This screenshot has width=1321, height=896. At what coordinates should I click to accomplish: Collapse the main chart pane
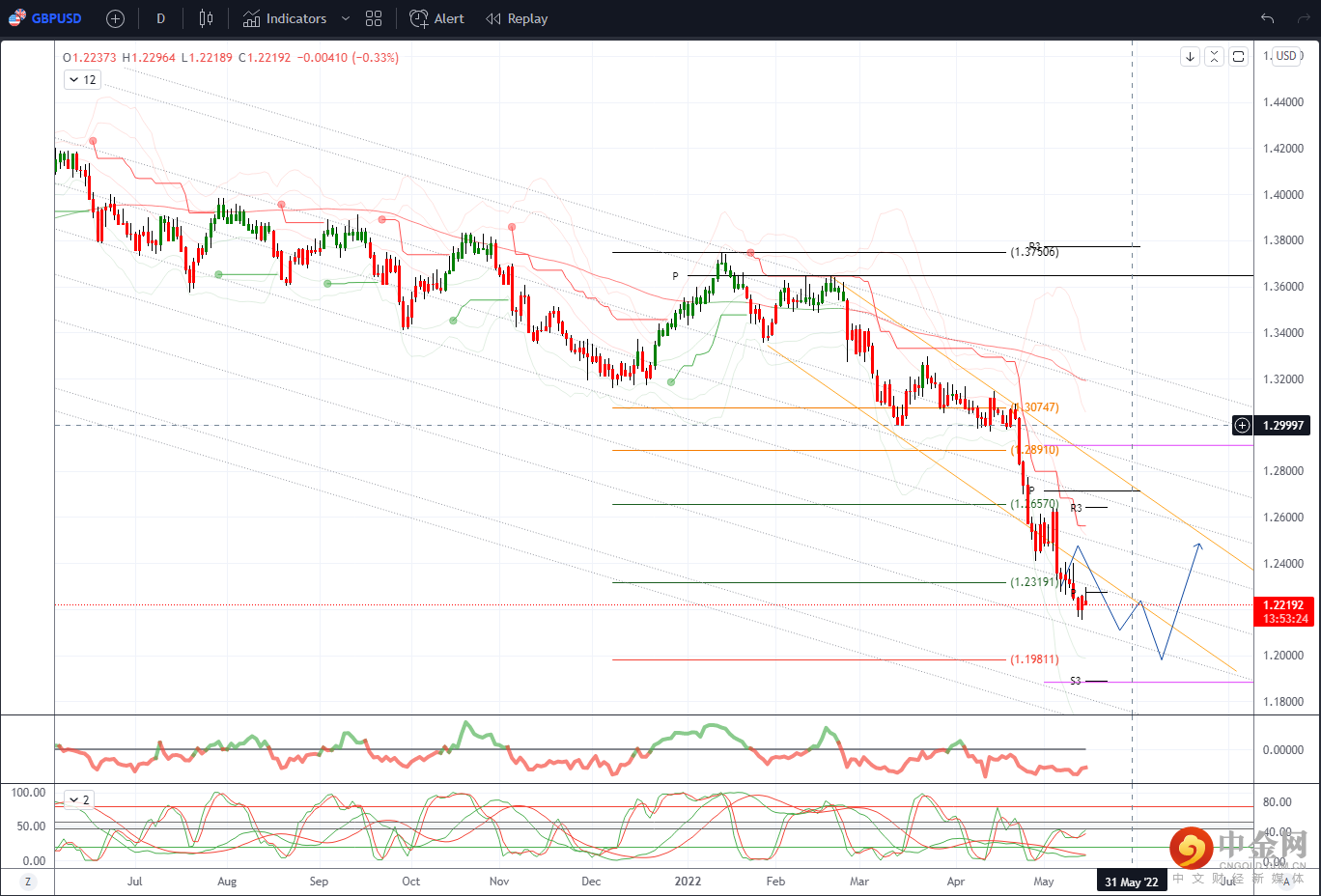1215,56
